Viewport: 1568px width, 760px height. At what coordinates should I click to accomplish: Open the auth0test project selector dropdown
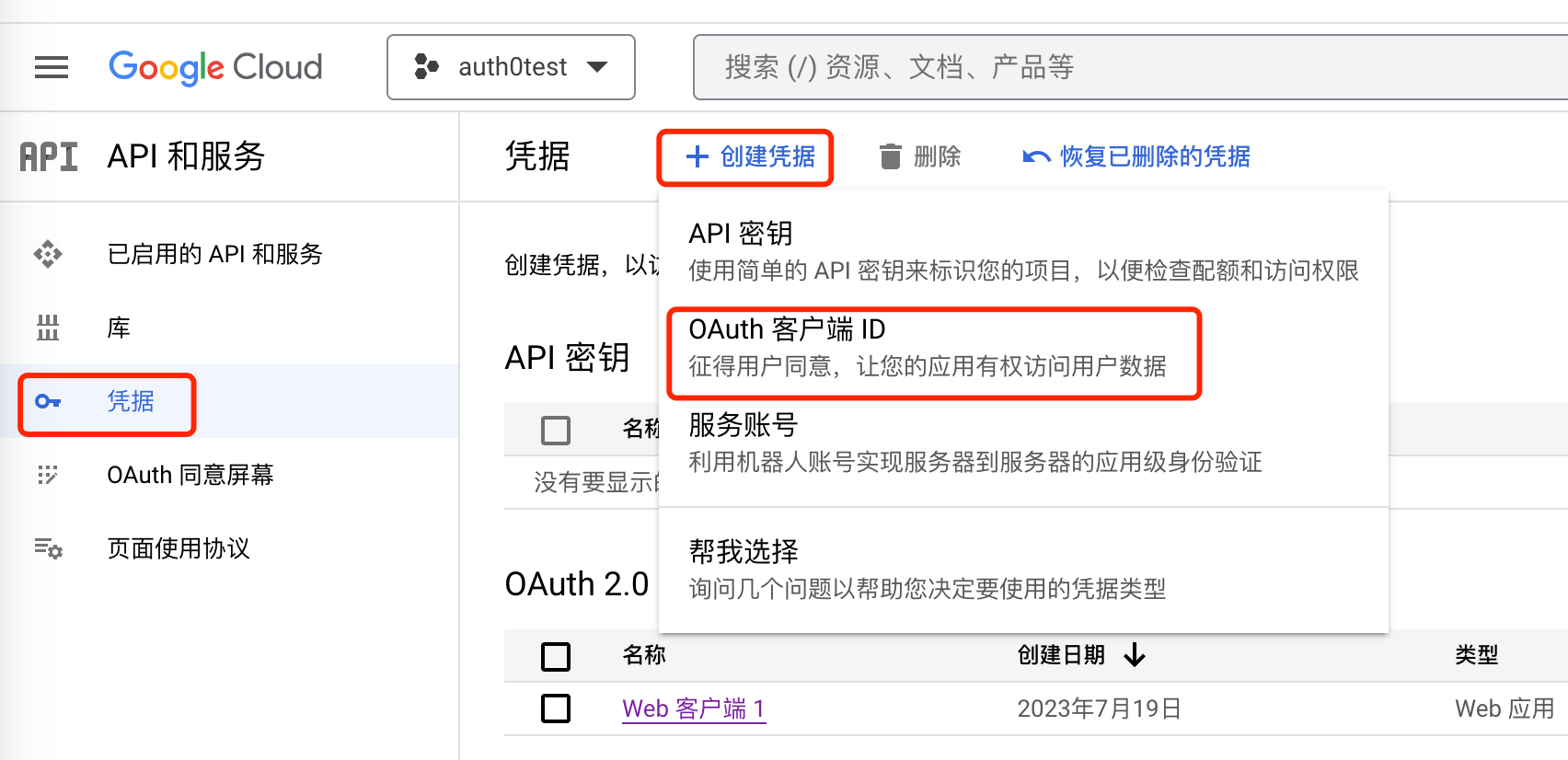(511, 67)
